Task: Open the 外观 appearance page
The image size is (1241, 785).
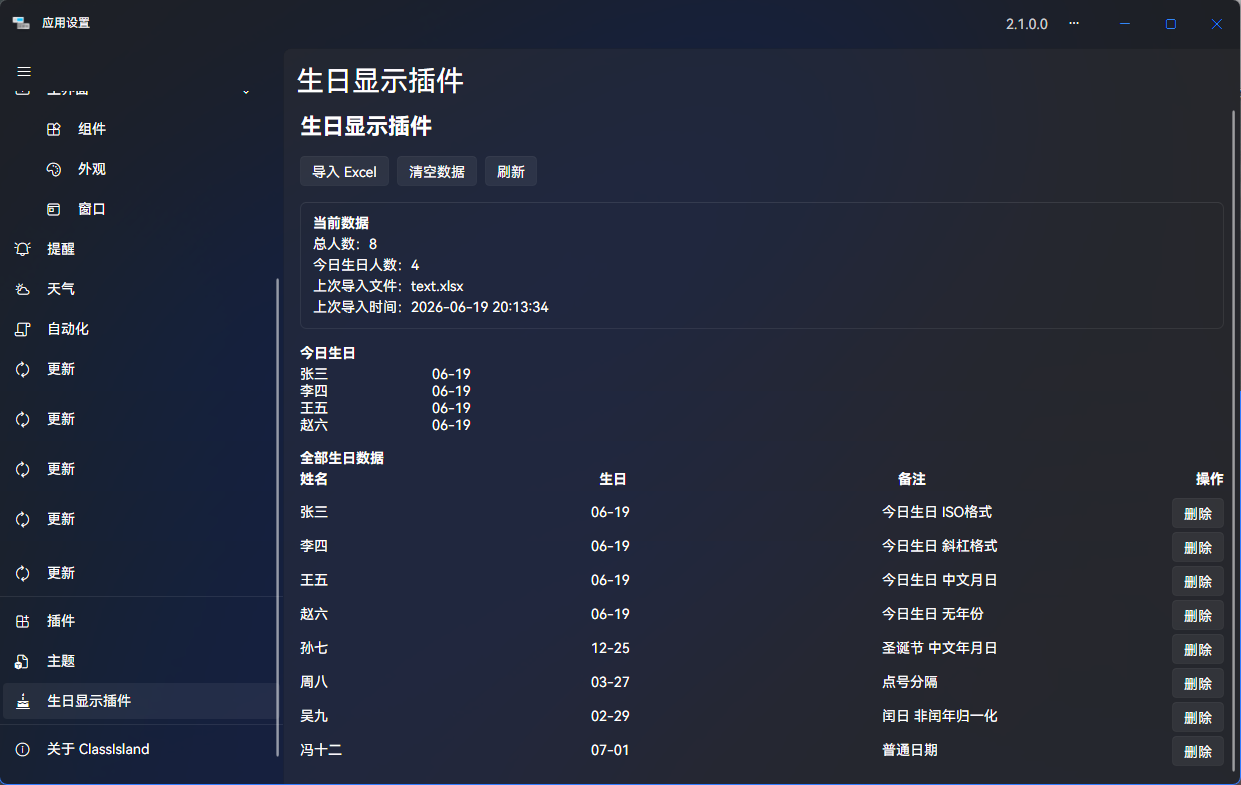Action: click(140, 169)
